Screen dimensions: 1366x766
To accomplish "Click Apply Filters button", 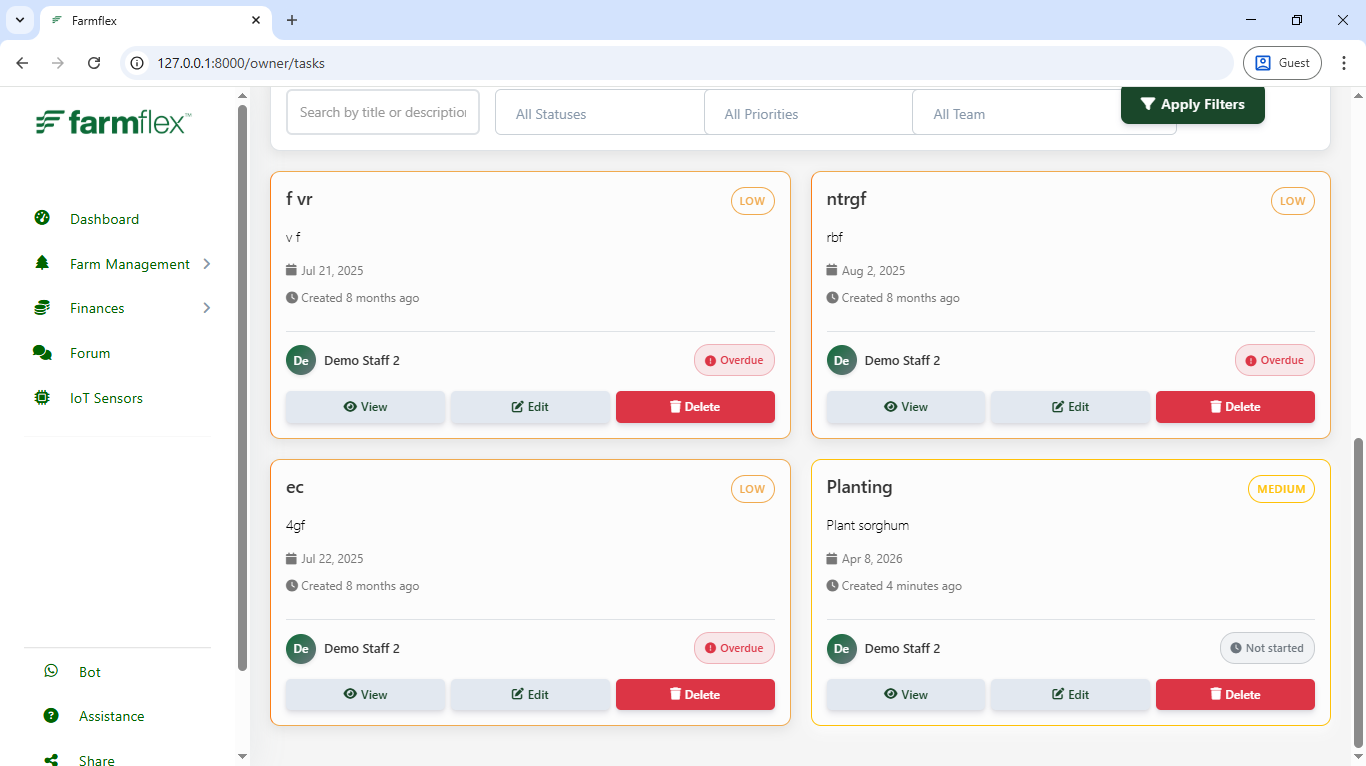I will [x=1193, y=104].
